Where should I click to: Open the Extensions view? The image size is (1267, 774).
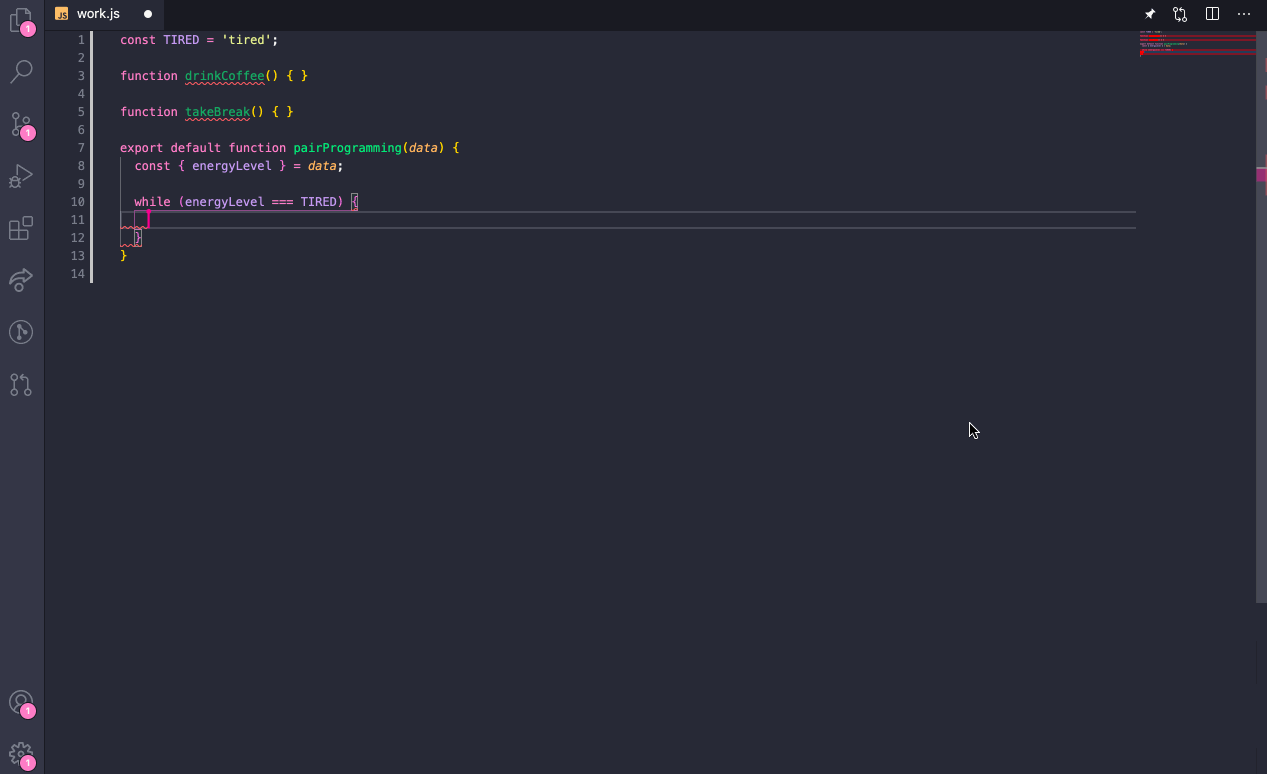point(21,228)
